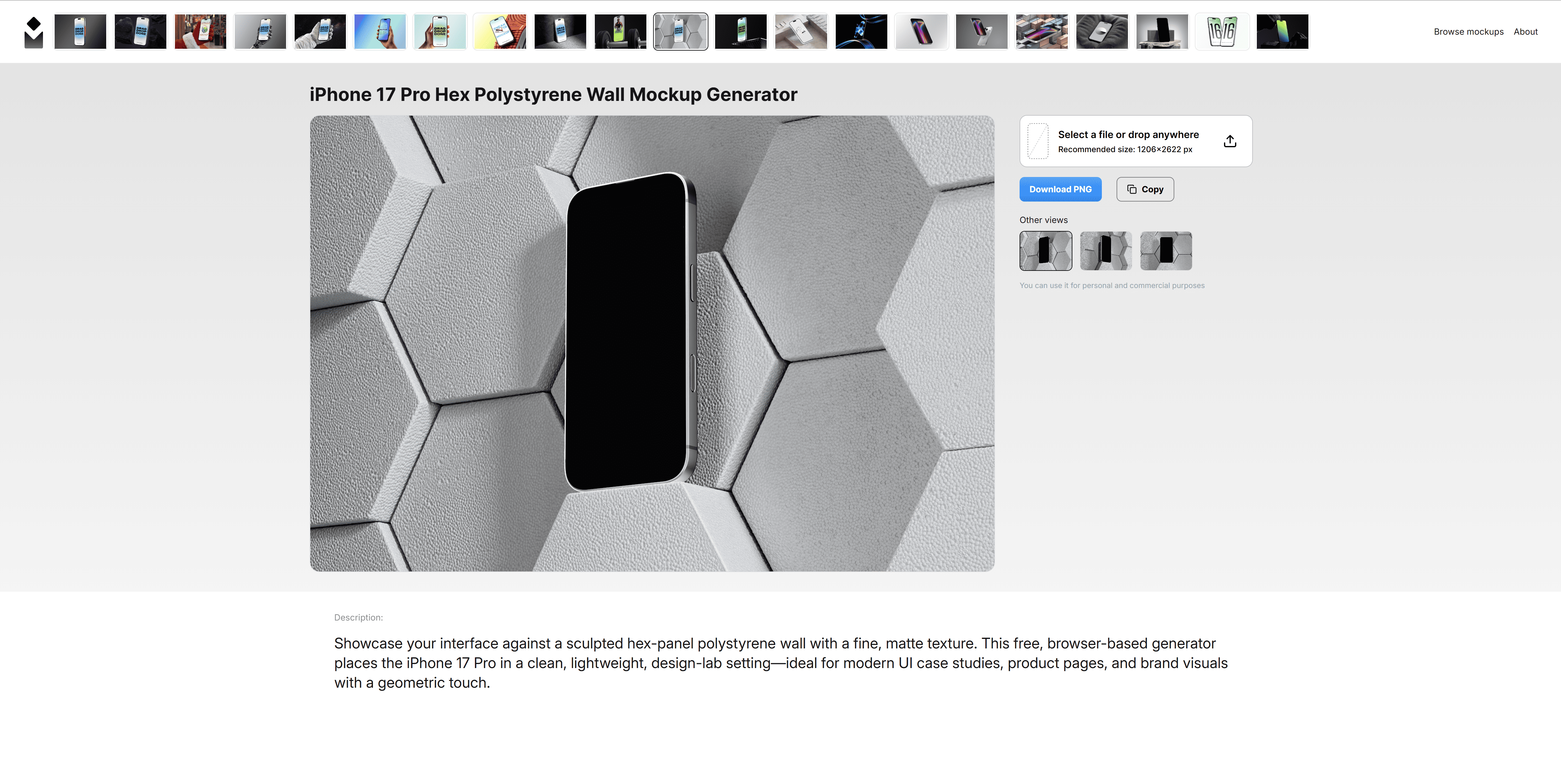Click the 'Description:' label
This screenshot has height=784, width=1561.
(x=358, y=617)
